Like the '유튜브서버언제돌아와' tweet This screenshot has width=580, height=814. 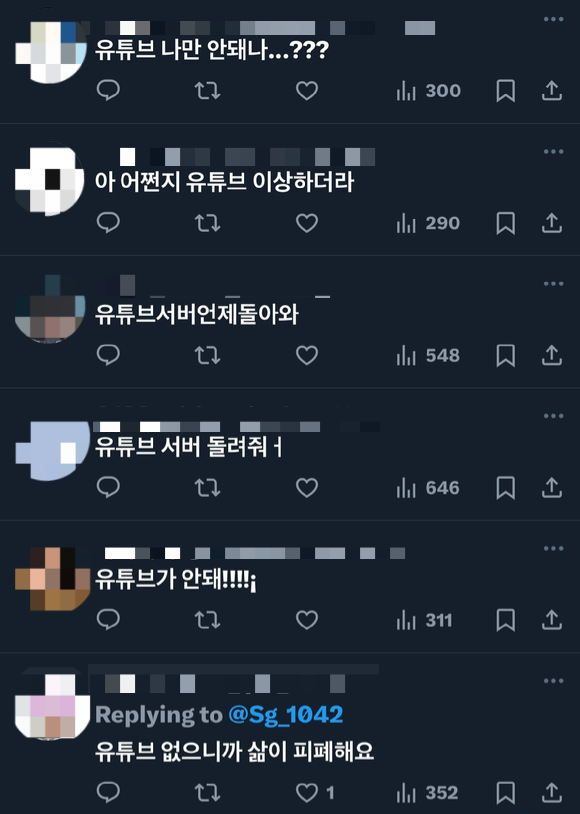307,356
